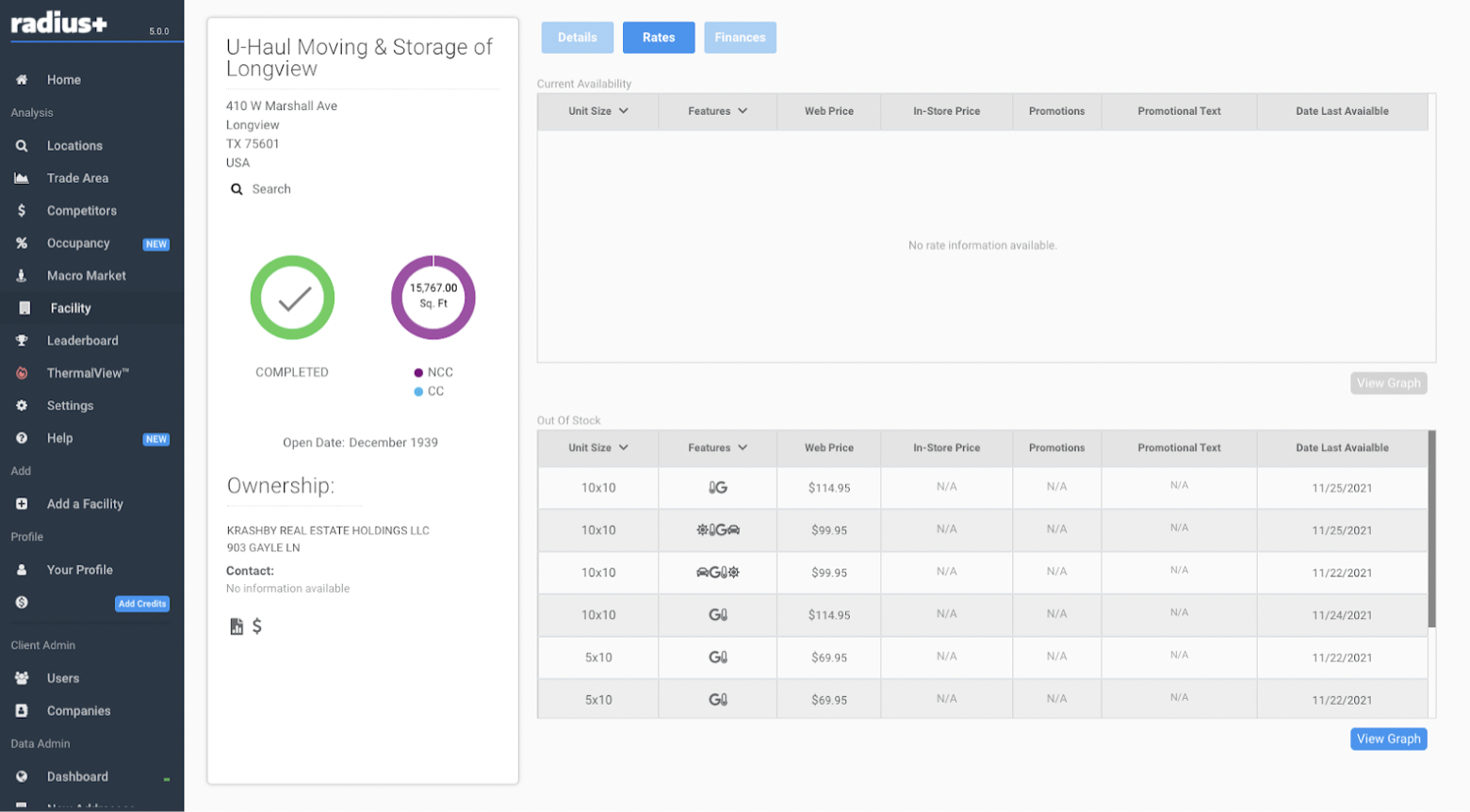Screen dimensions: 1470x812
Task: Click the radius+ logo
Action: [x=58, y=23]
